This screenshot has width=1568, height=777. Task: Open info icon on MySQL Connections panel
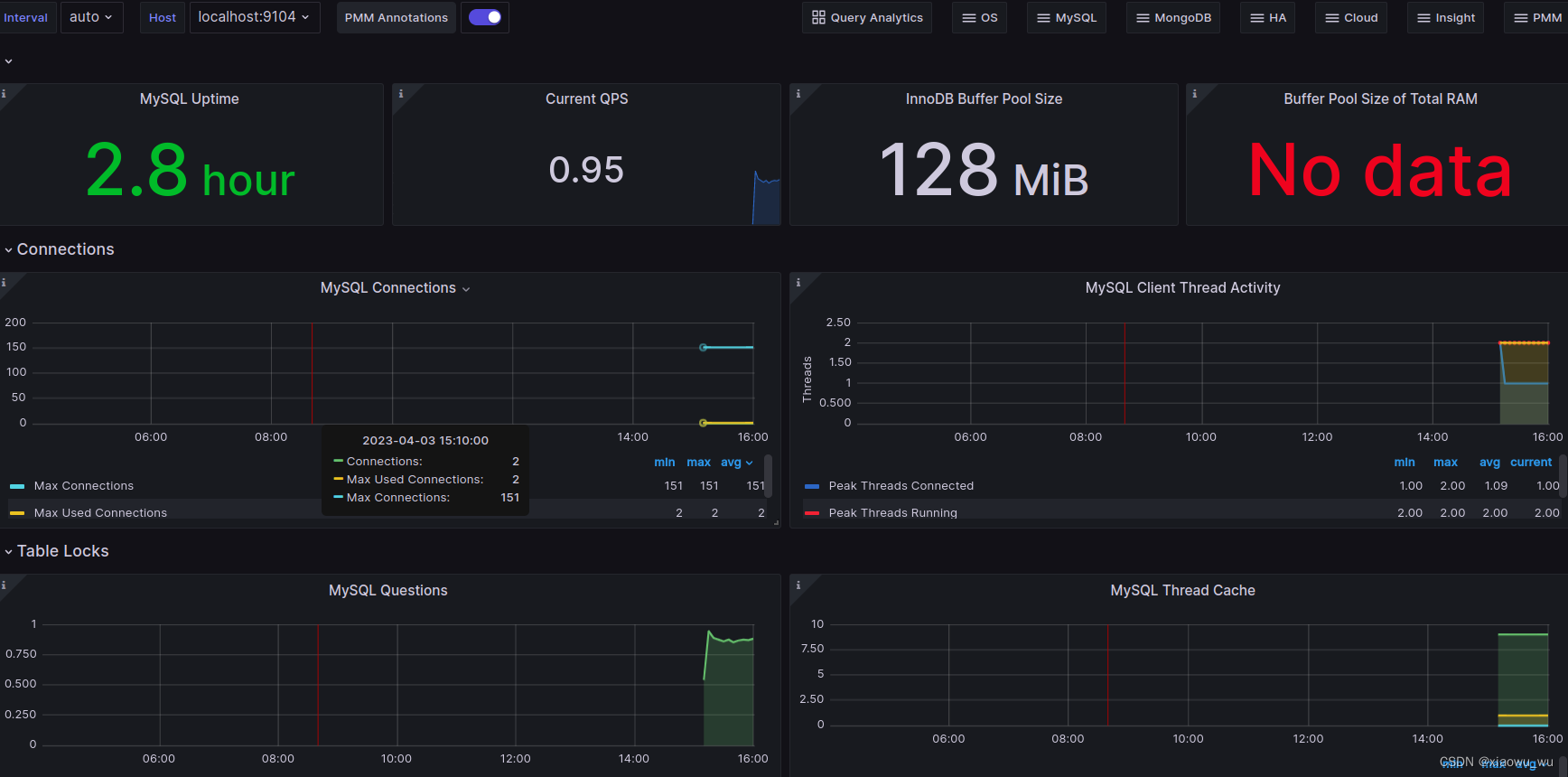click(x=4, y=282)
